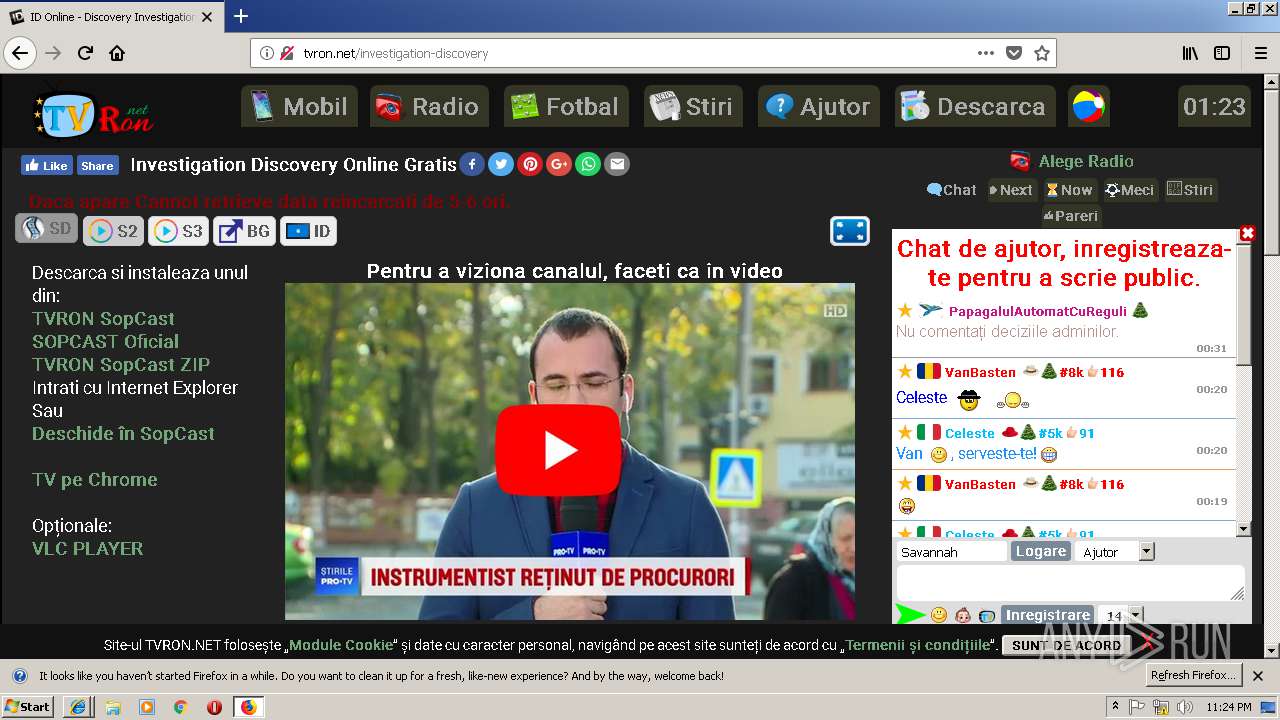Screen dimensions: 1280x720
Task: Open the Firefox library
Action: pos(1190,53)
